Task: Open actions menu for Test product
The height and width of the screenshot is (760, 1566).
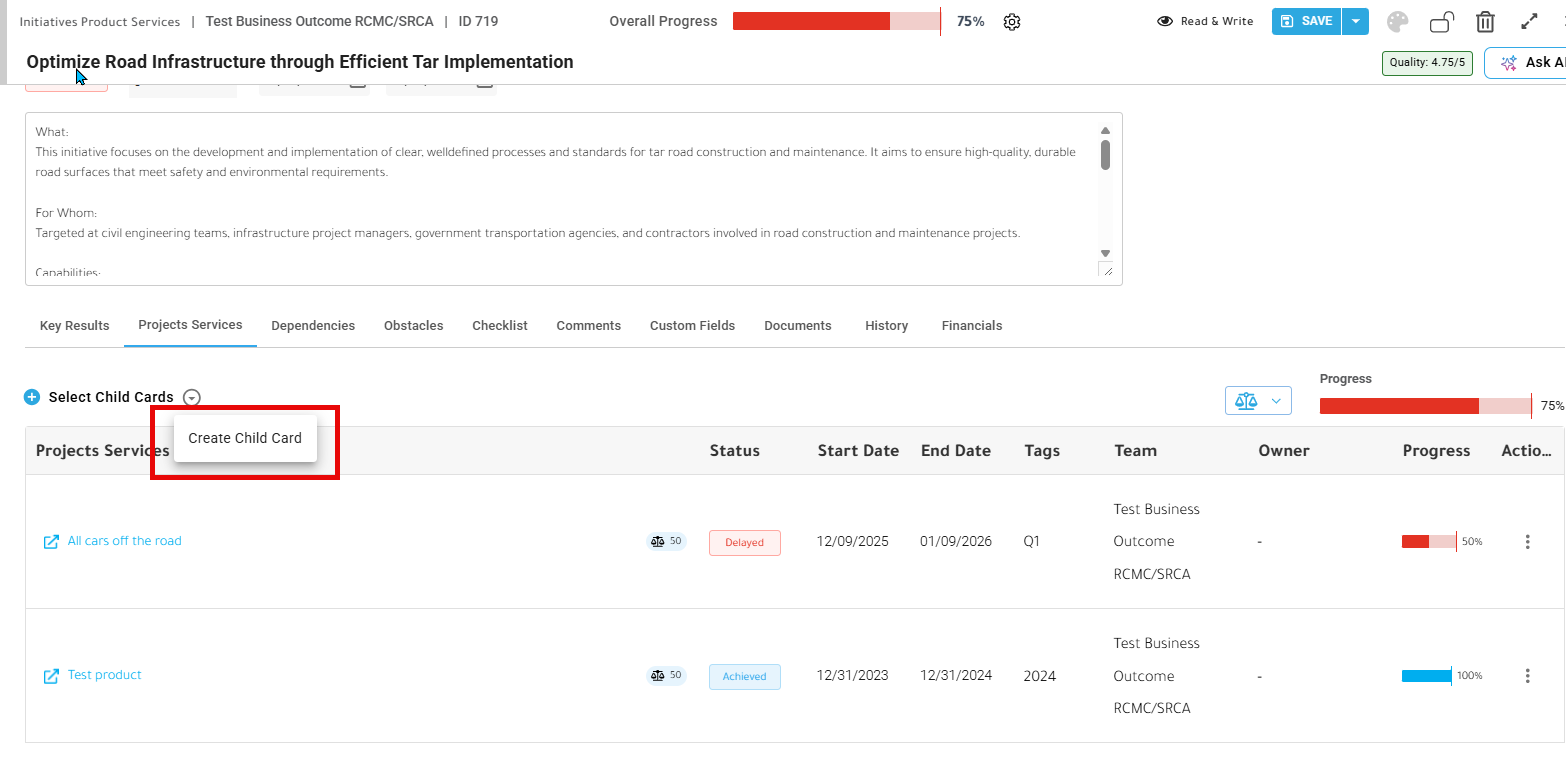Action: tap(1527, 676)
